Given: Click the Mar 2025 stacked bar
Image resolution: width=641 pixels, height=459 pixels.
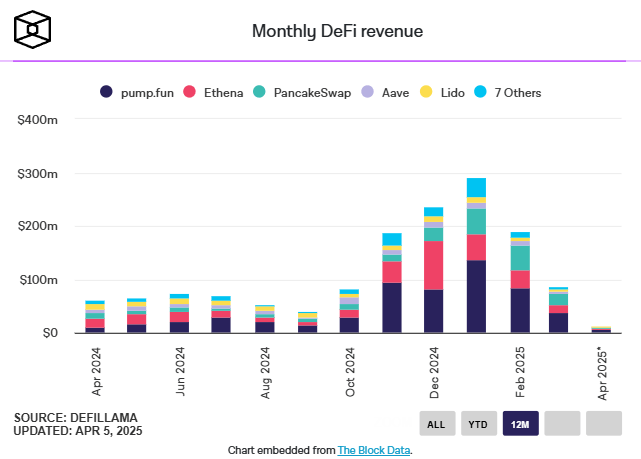Looking at the screenshot, I should pos(558,310).
